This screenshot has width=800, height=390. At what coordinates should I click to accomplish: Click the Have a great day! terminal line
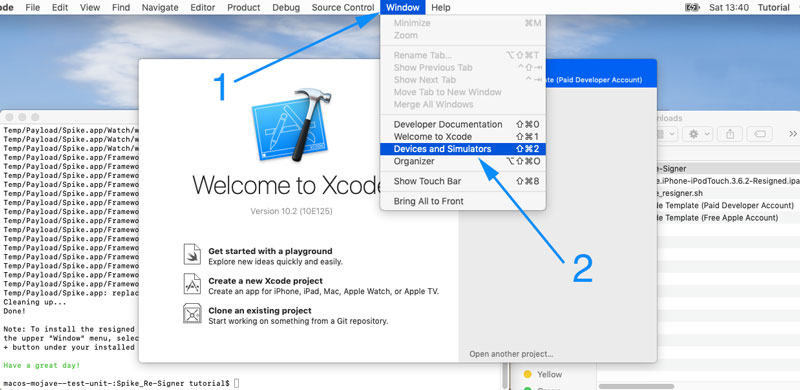(42, 365)
